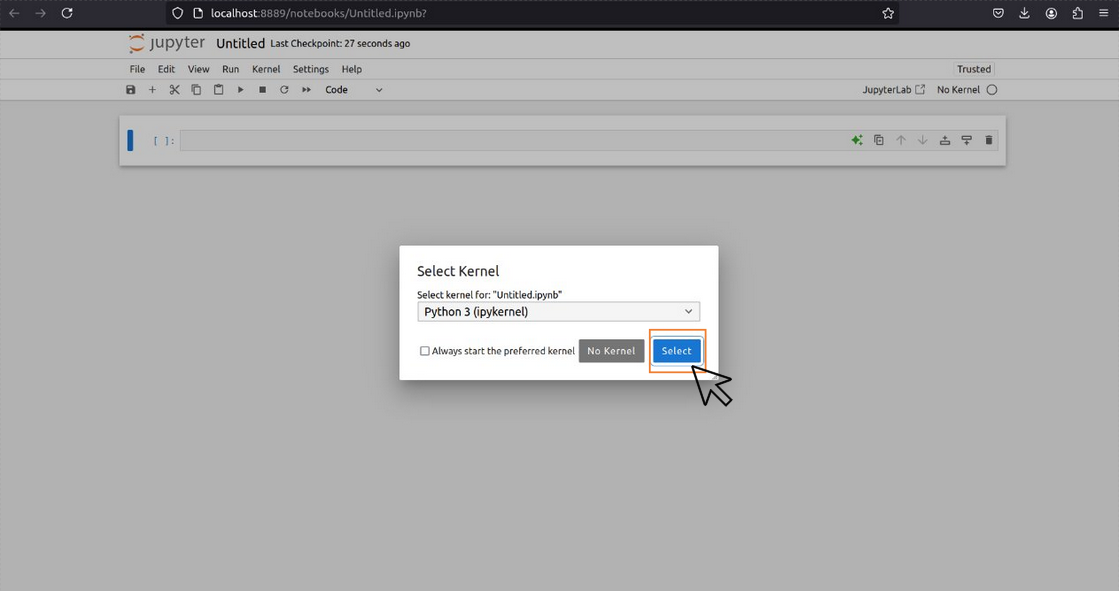Reload the browser page
Screen dimensions: 1119x591
67,13
